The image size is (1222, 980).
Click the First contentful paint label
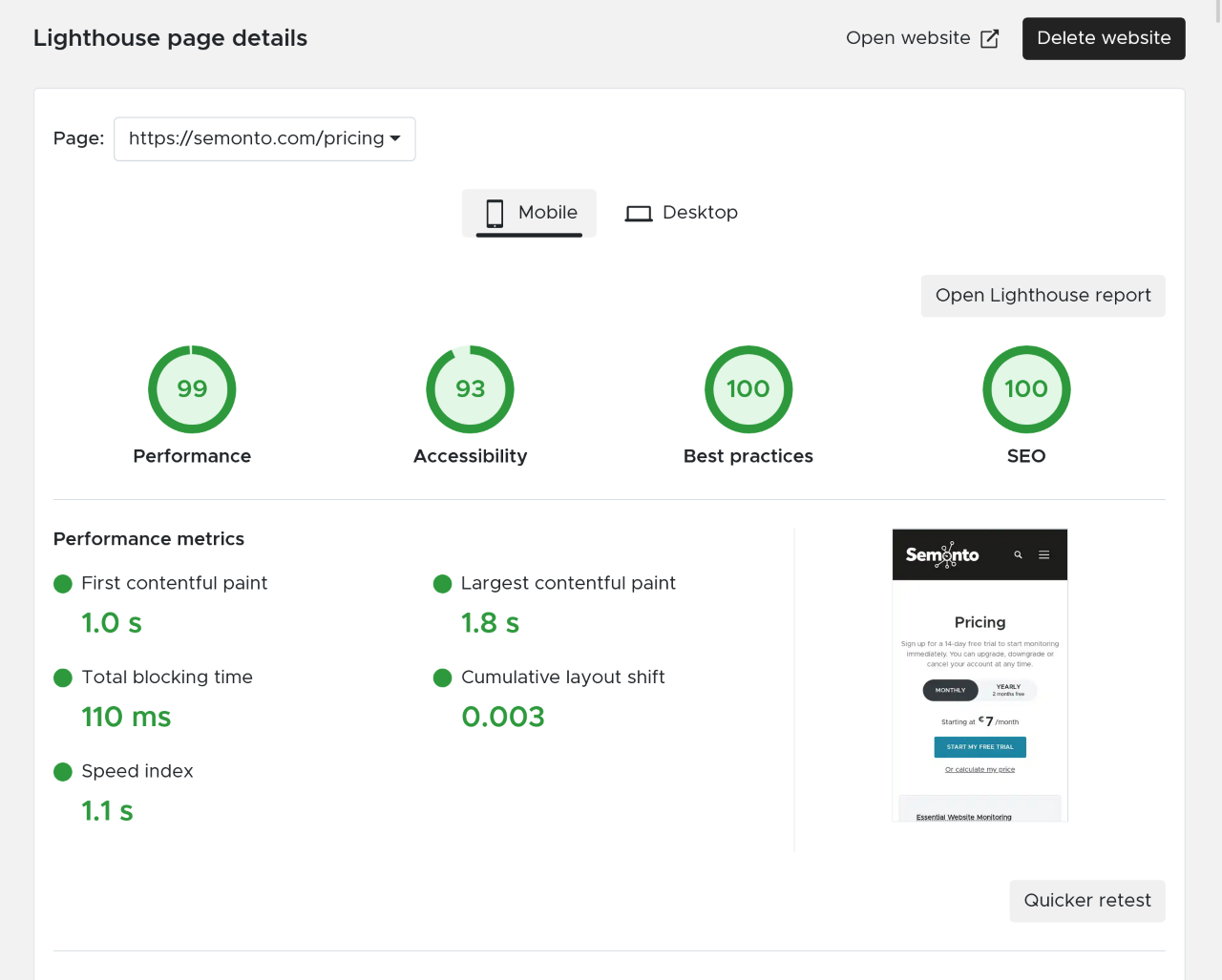174,583
